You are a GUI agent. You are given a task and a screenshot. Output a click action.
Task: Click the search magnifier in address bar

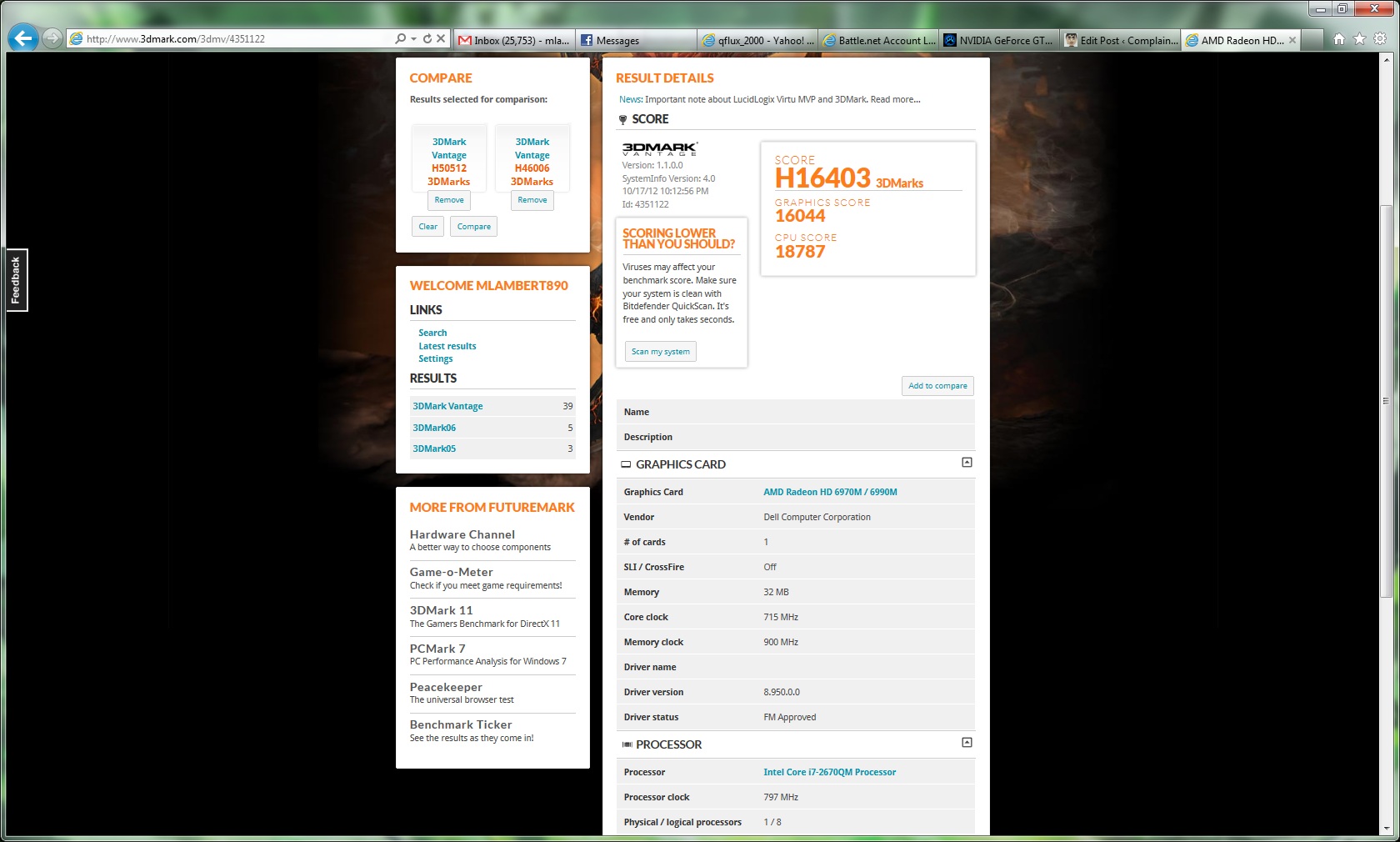[x=400, y=39]
